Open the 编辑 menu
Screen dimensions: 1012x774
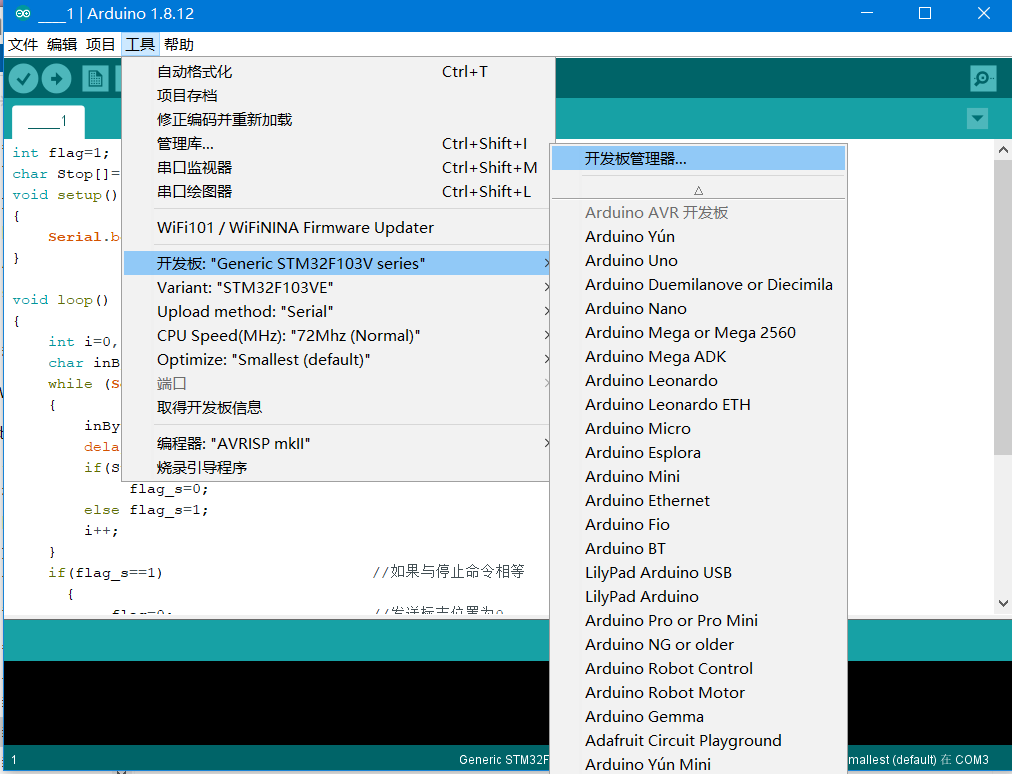[x=62, y=45]
